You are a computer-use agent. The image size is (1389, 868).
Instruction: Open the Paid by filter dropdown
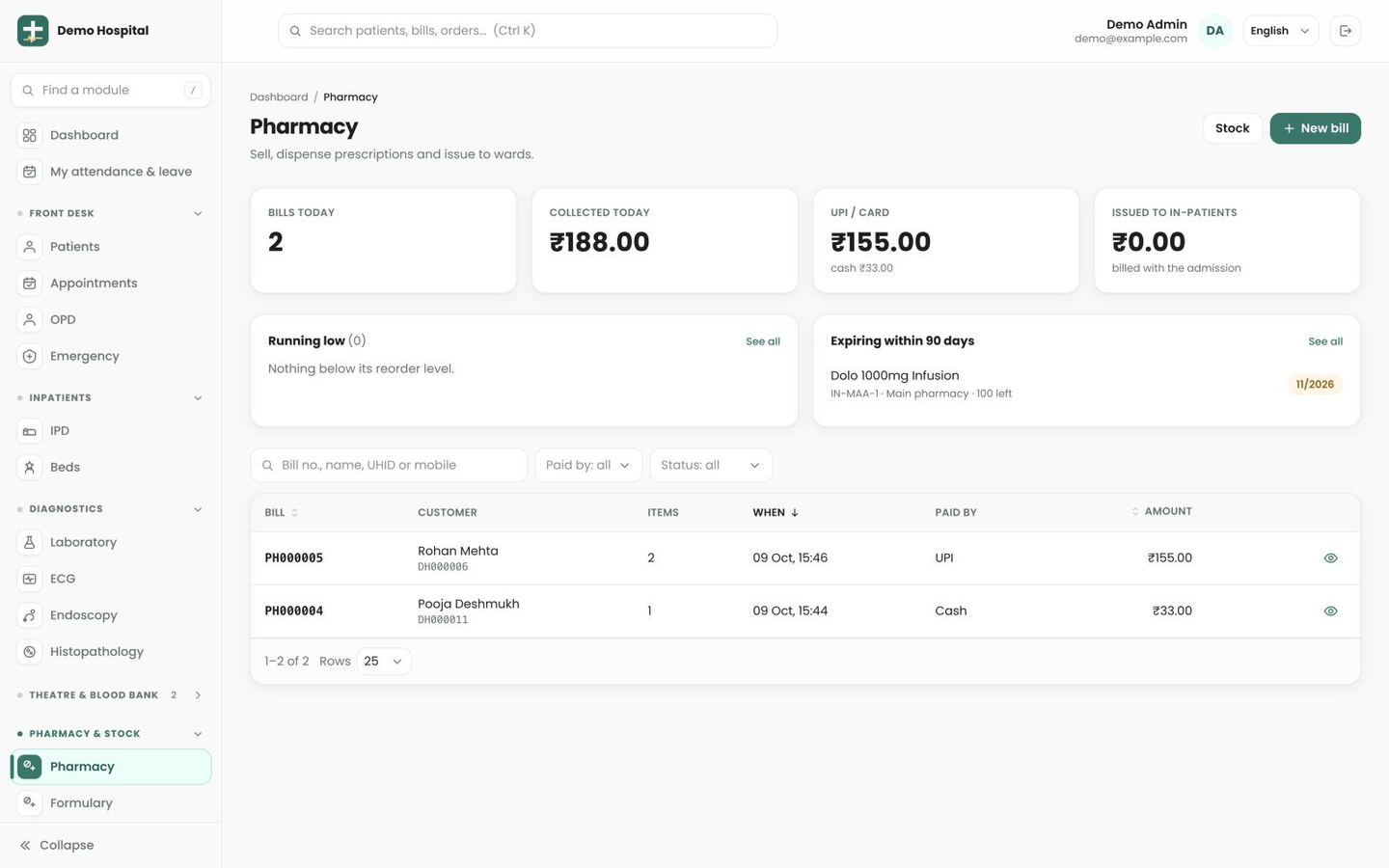tap(588, 465)
